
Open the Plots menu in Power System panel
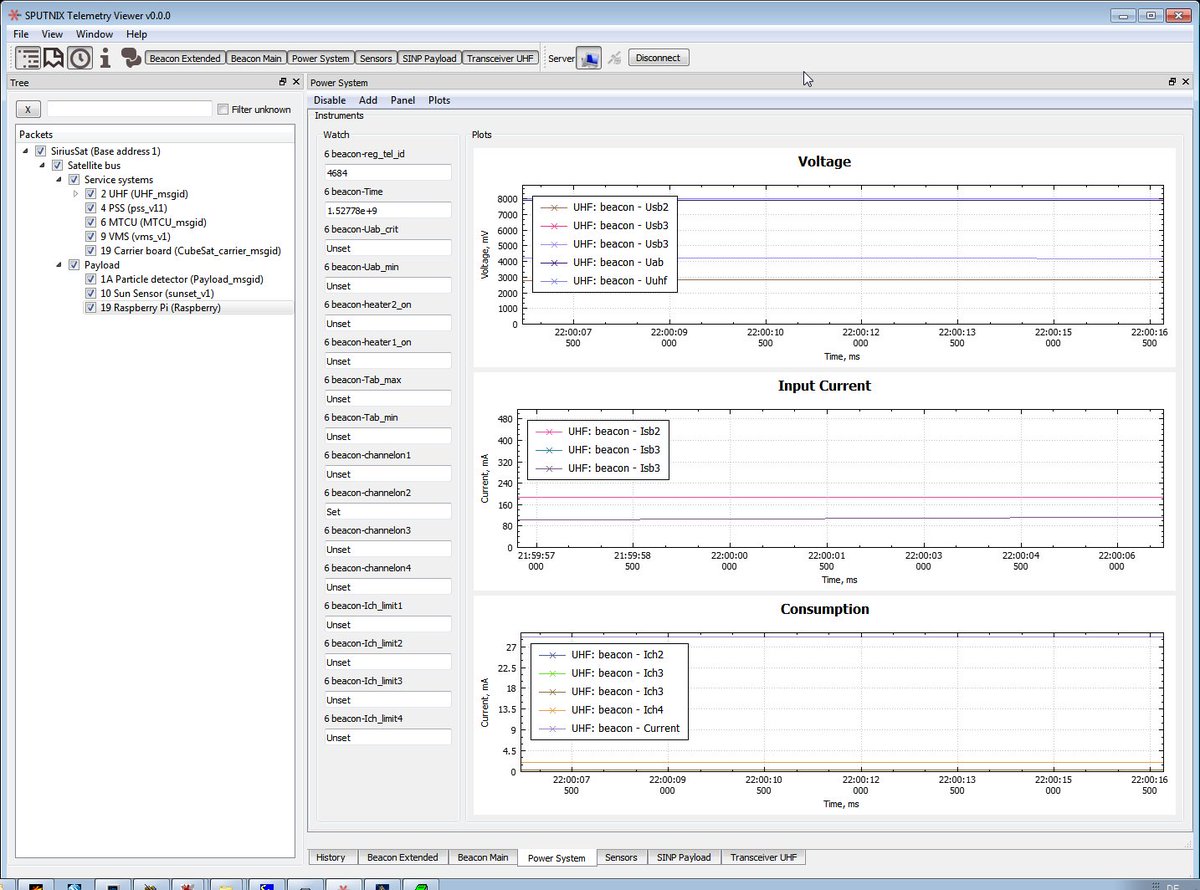pyautogui.click(x=439, y=100)
